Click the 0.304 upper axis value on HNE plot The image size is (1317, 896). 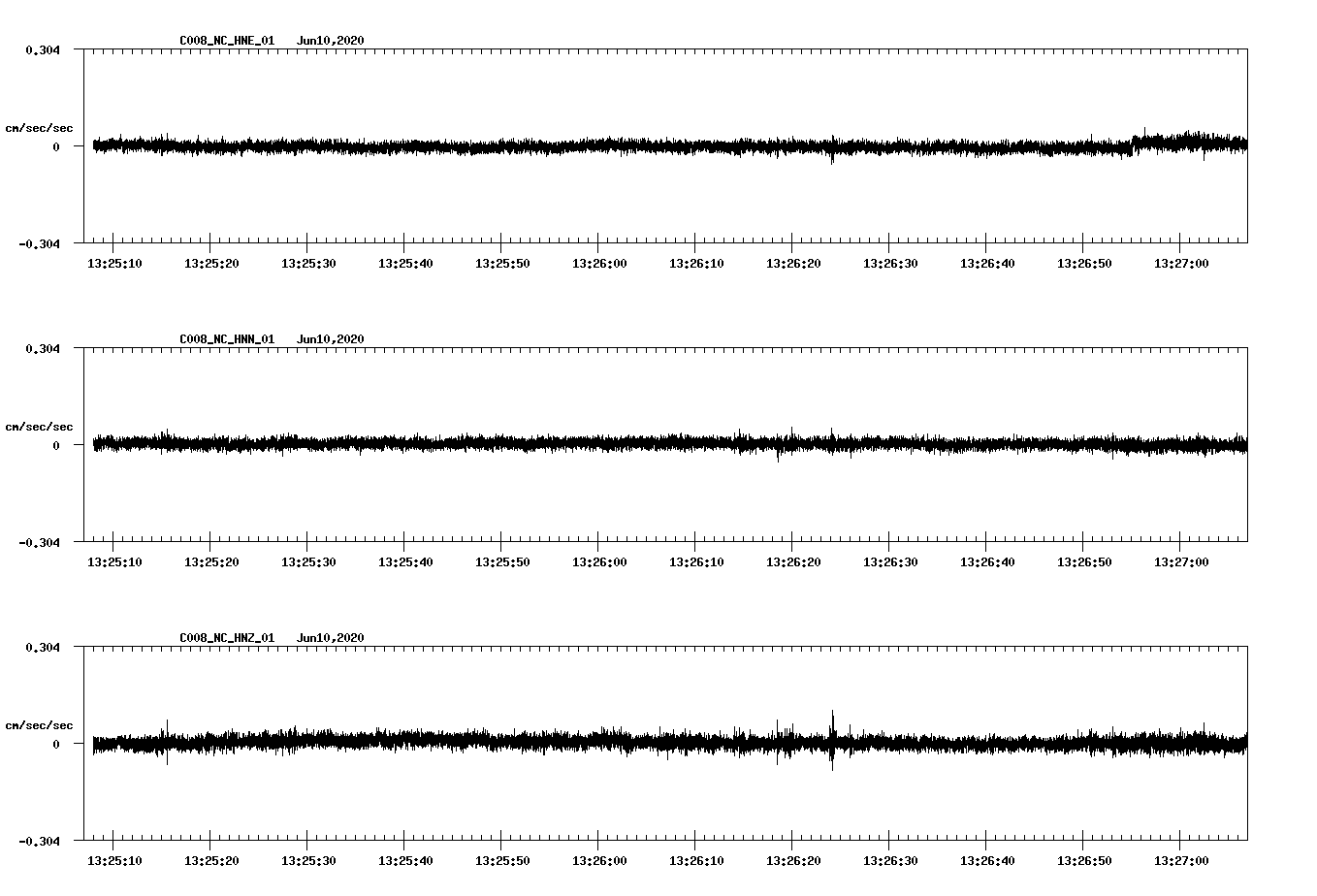(x=43, y=49)
